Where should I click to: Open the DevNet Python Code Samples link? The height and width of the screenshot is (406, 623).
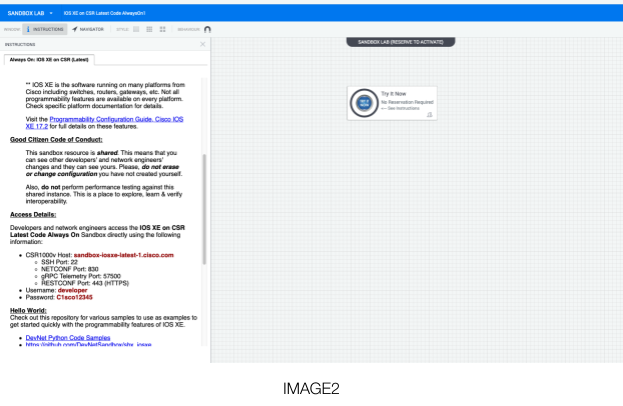click(68, 338)
